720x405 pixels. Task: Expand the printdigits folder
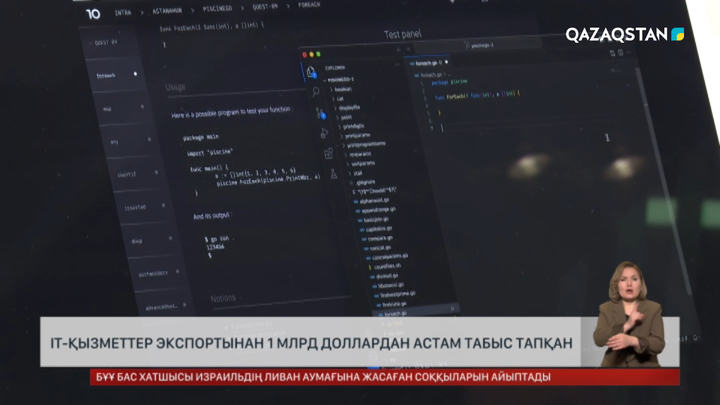click(x=352, y=126)
